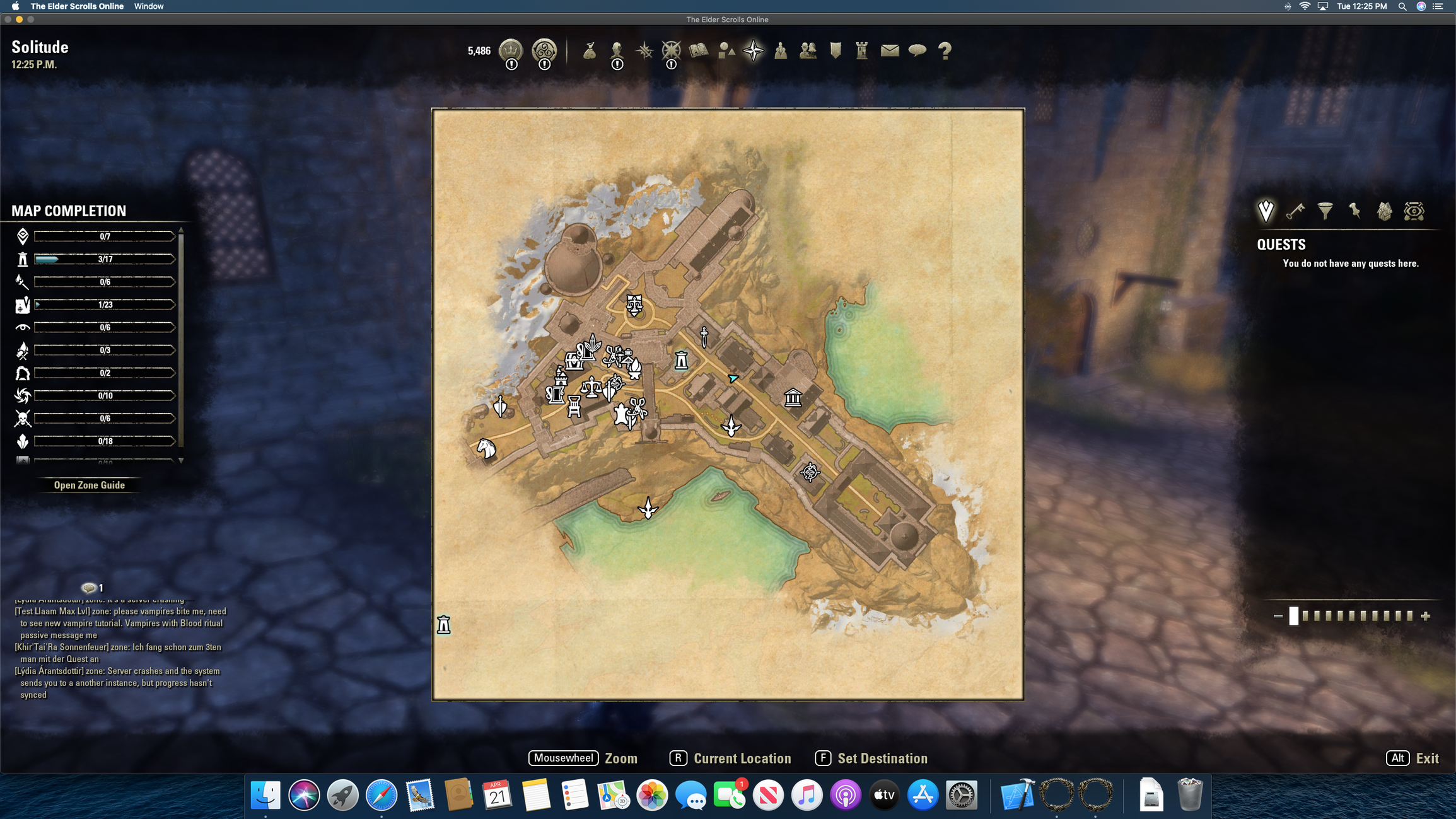Click the bank icon on the map
The image size is (1456, 819).
(793, 398)
